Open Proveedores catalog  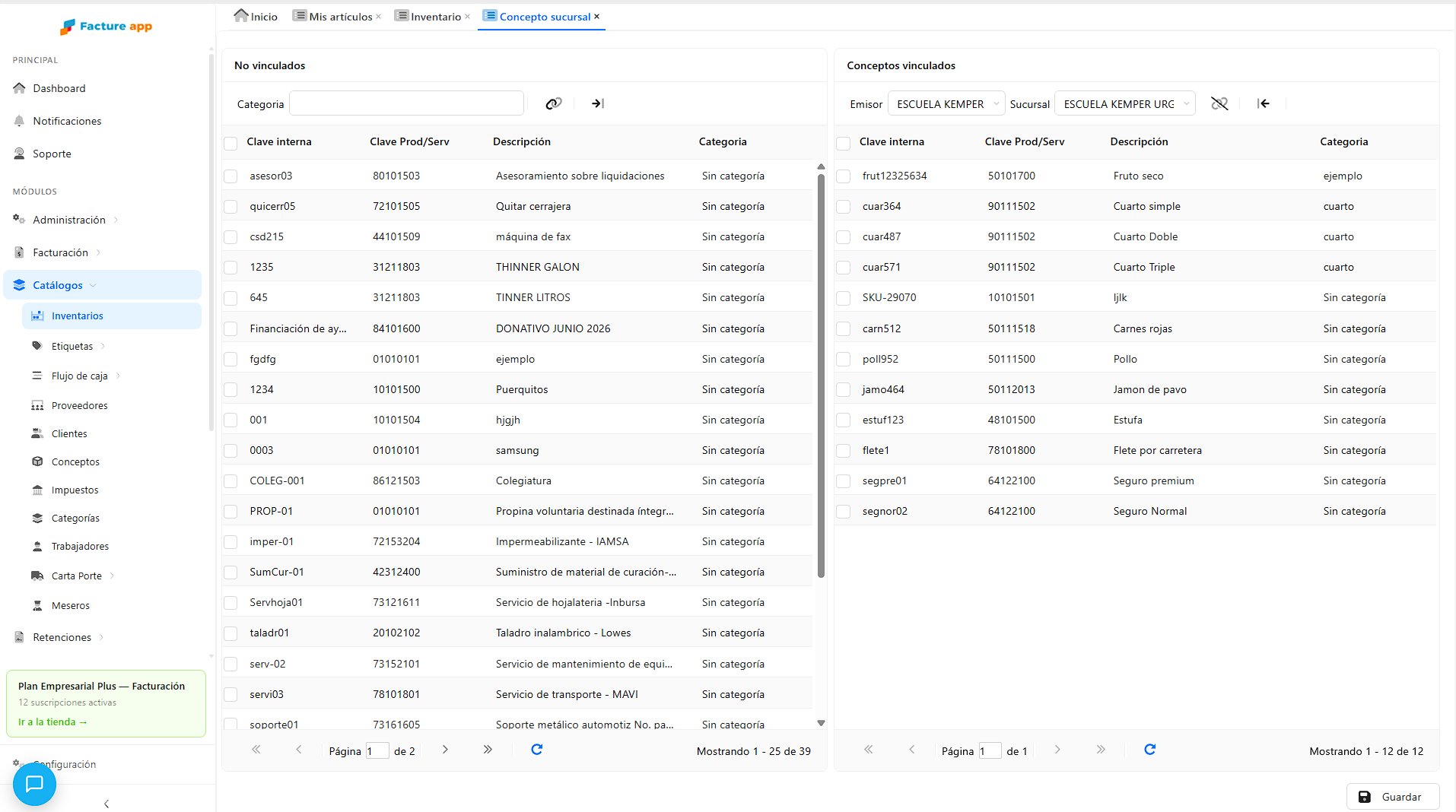80,405
